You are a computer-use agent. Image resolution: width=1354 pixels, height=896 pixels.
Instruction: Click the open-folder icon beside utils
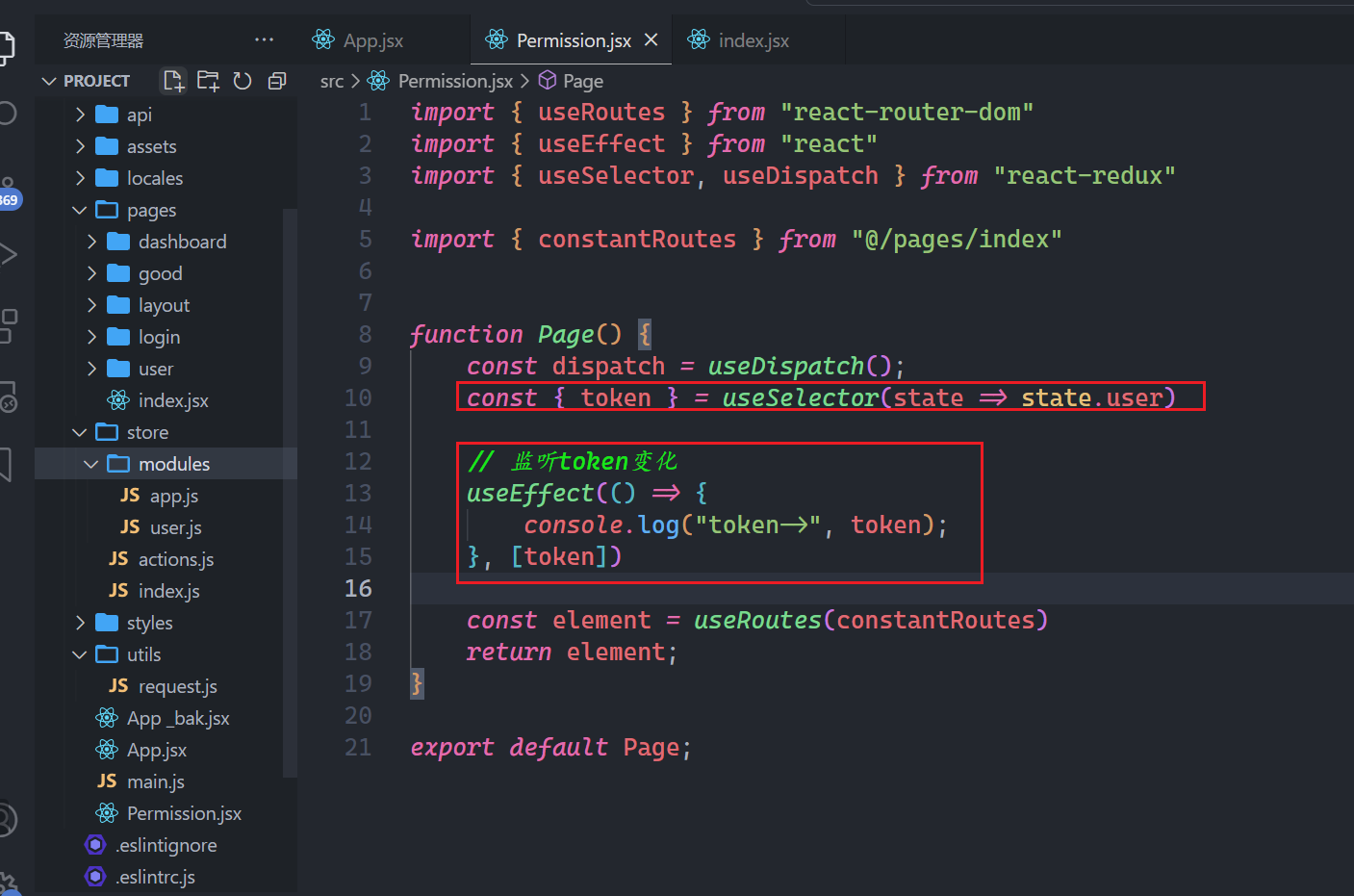[107, 654]
